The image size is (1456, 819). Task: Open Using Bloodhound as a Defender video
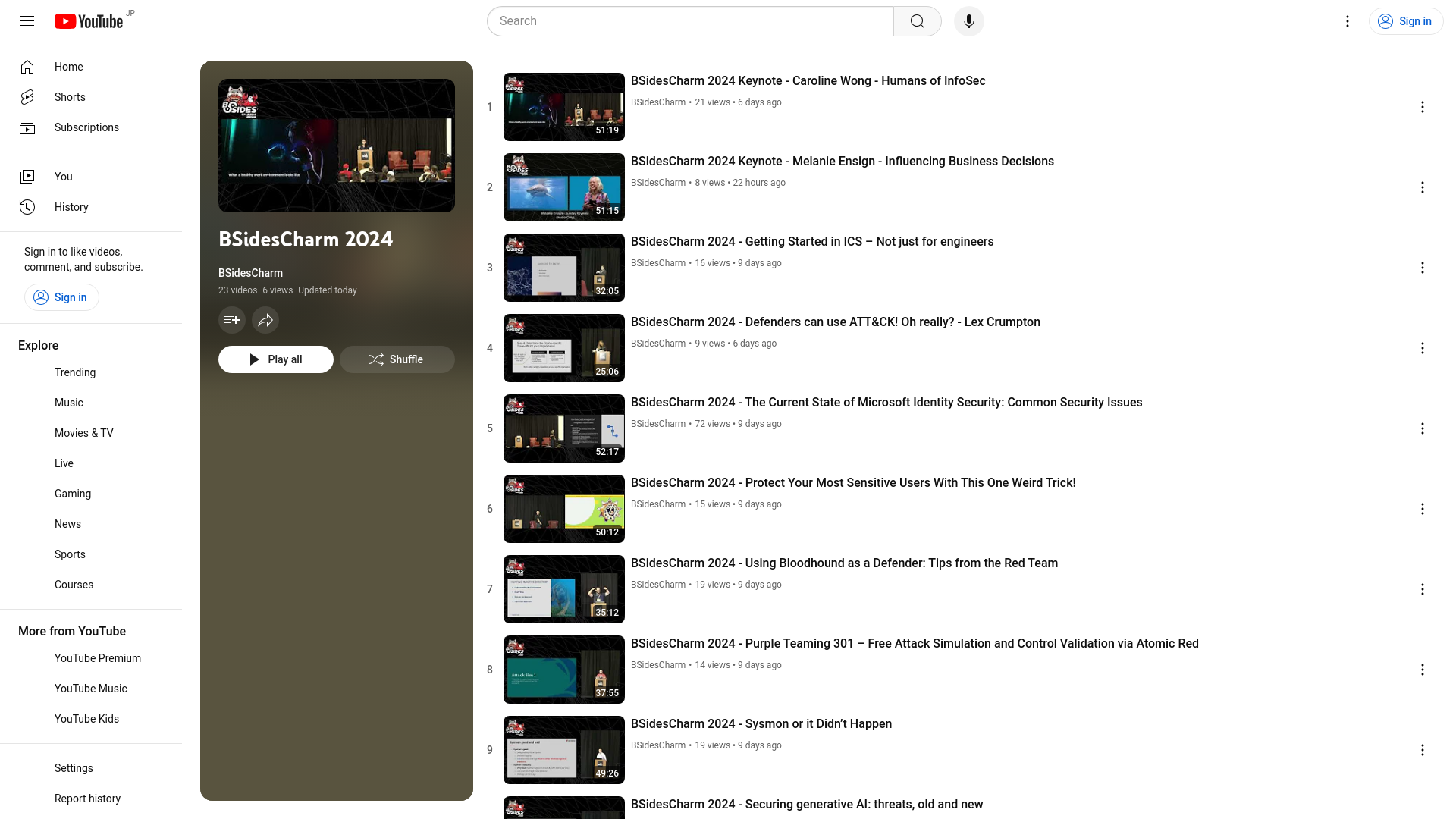pyautogui.click(x=844, y=563)
